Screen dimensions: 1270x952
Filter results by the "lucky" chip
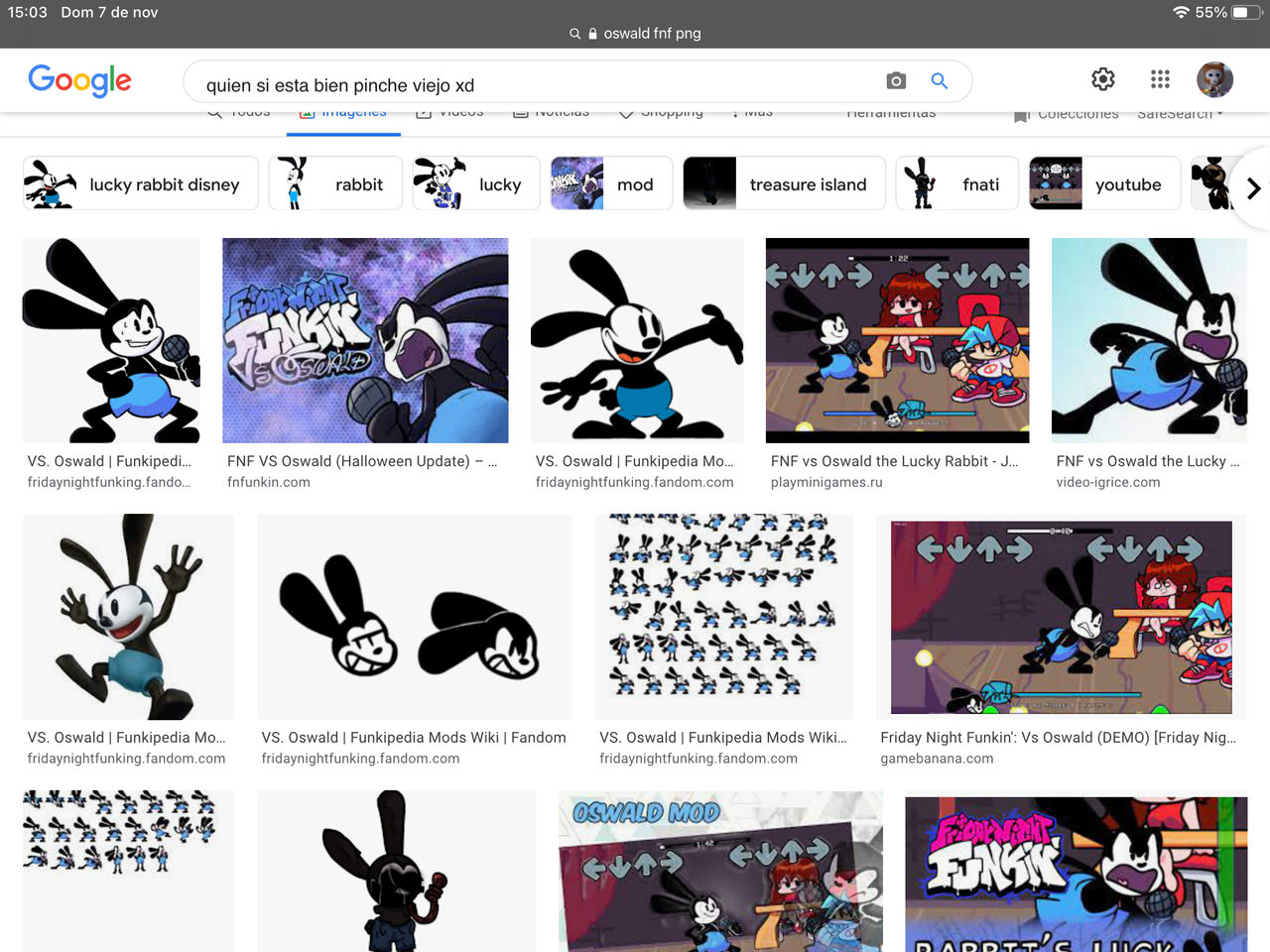pyautogui.click(x=476, y=183)
